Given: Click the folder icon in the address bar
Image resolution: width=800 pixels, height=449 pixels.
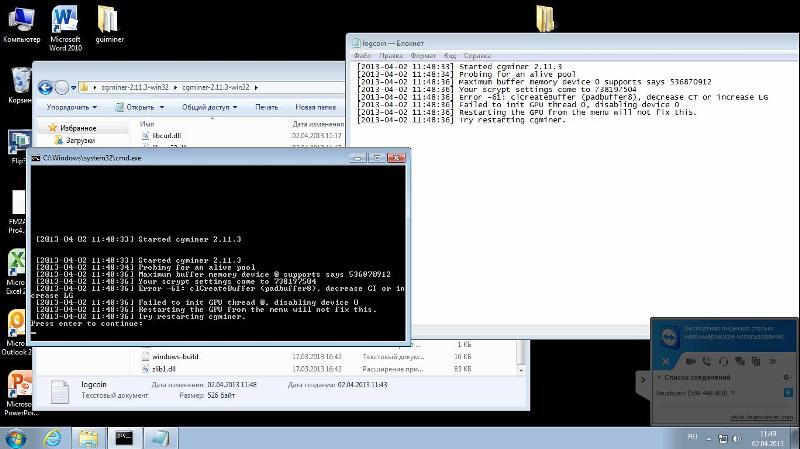Looking at the screenshot, I should pyautogui.click(x=84, y=87).
